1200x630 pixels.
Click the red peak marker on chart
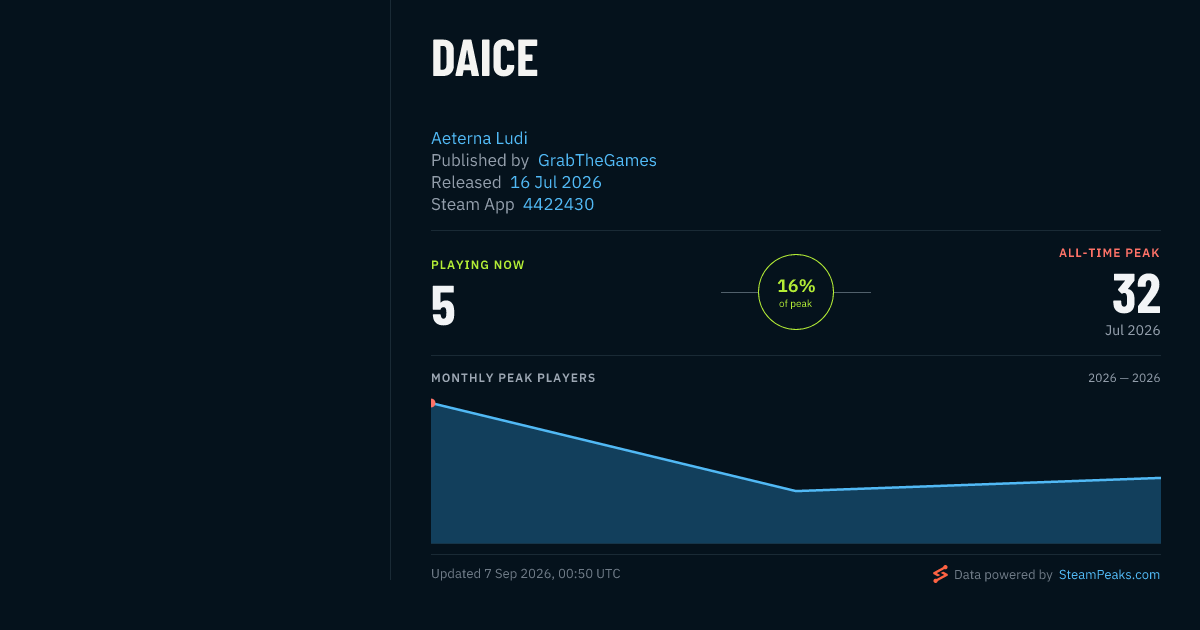[433, 403]
